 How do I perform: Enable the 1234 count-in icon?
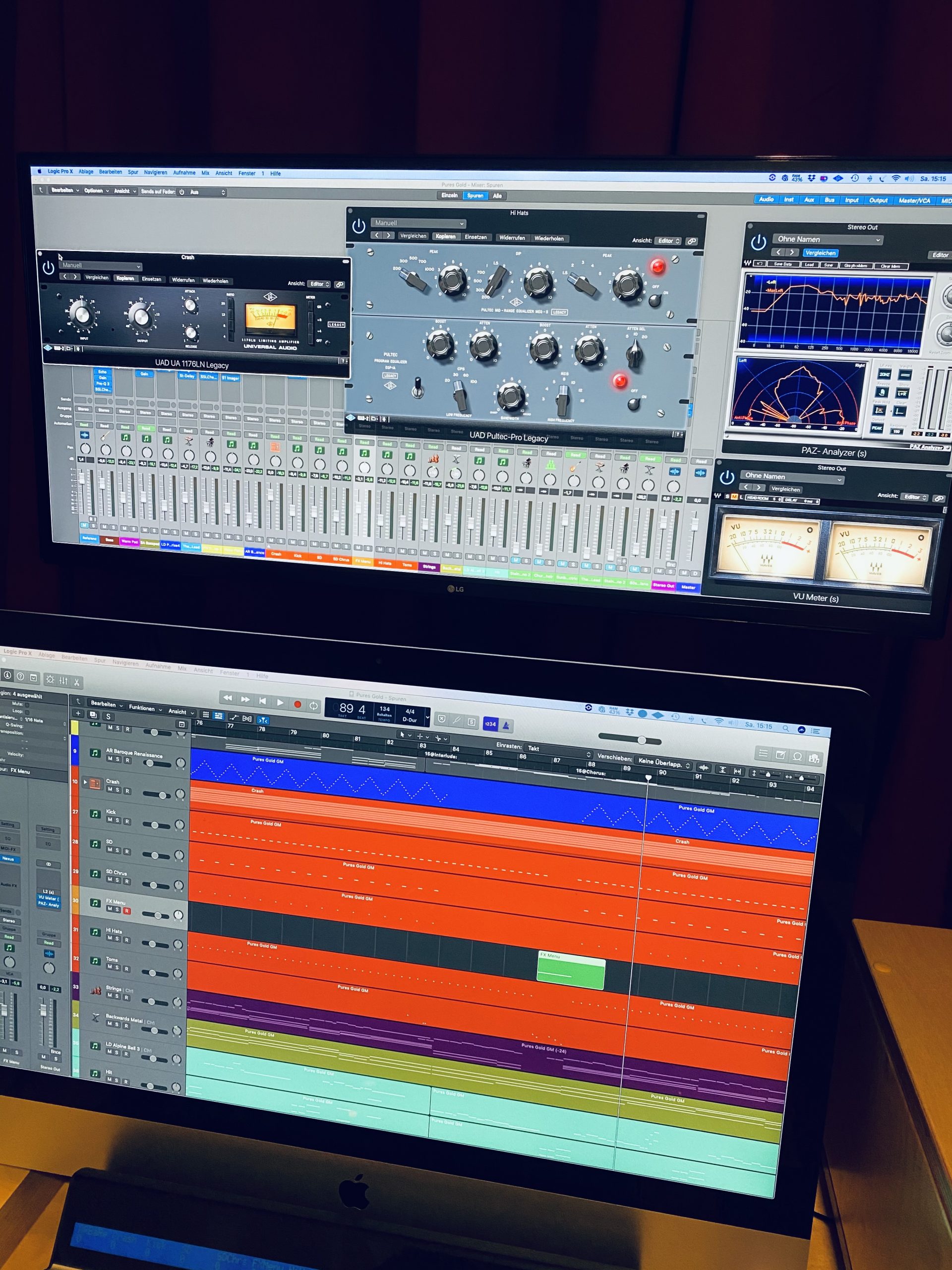point(491,724)
